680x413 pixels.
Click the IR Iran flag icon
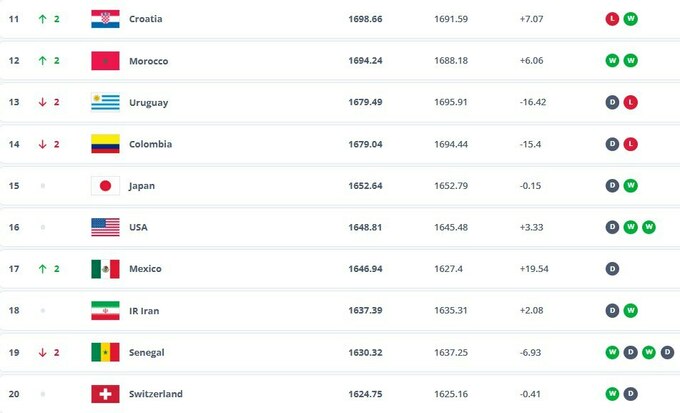(x=105, y=310)
